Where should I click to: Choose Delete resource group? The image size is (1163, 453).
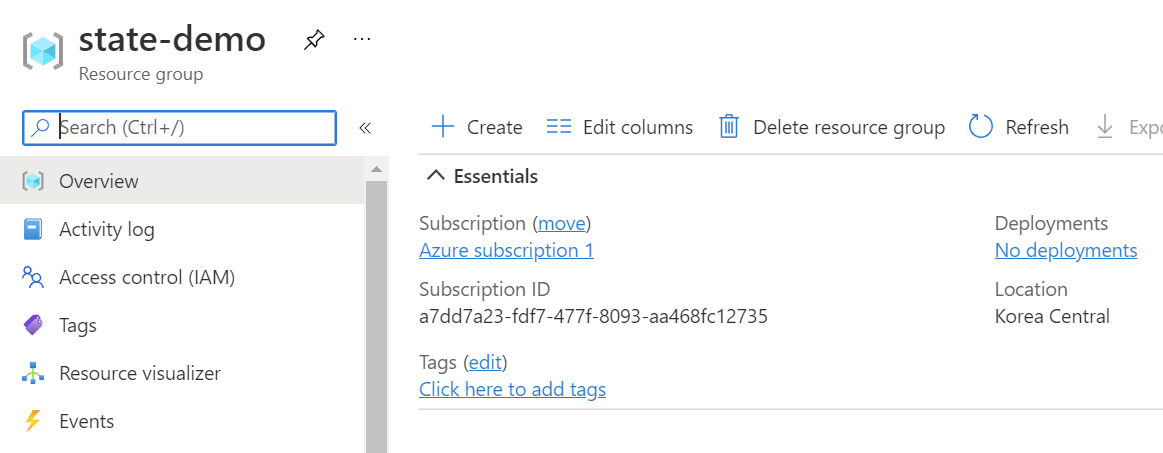[x=831, y=127]
